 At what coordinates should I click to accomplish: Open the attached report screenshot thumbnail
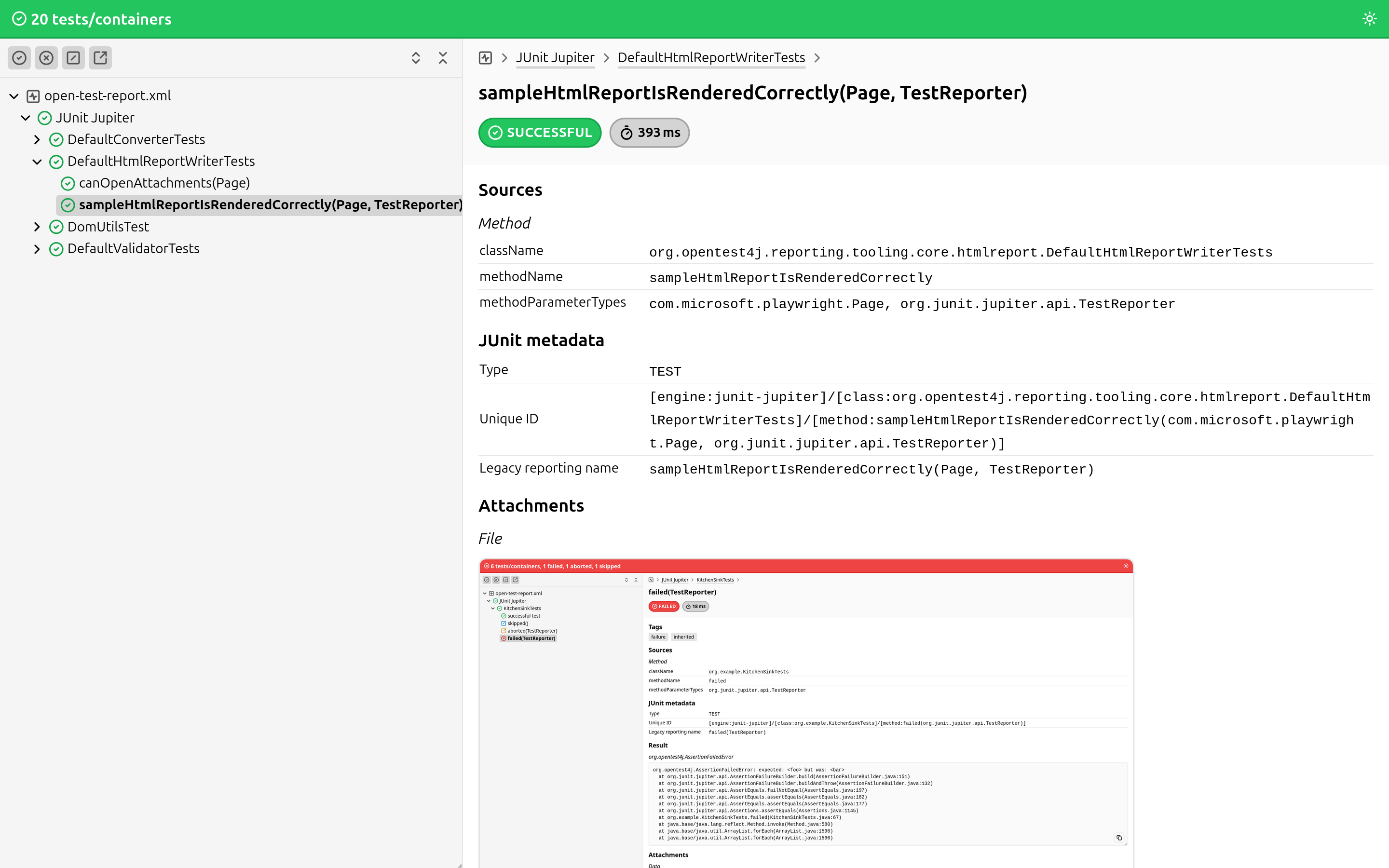pos(806,712)
